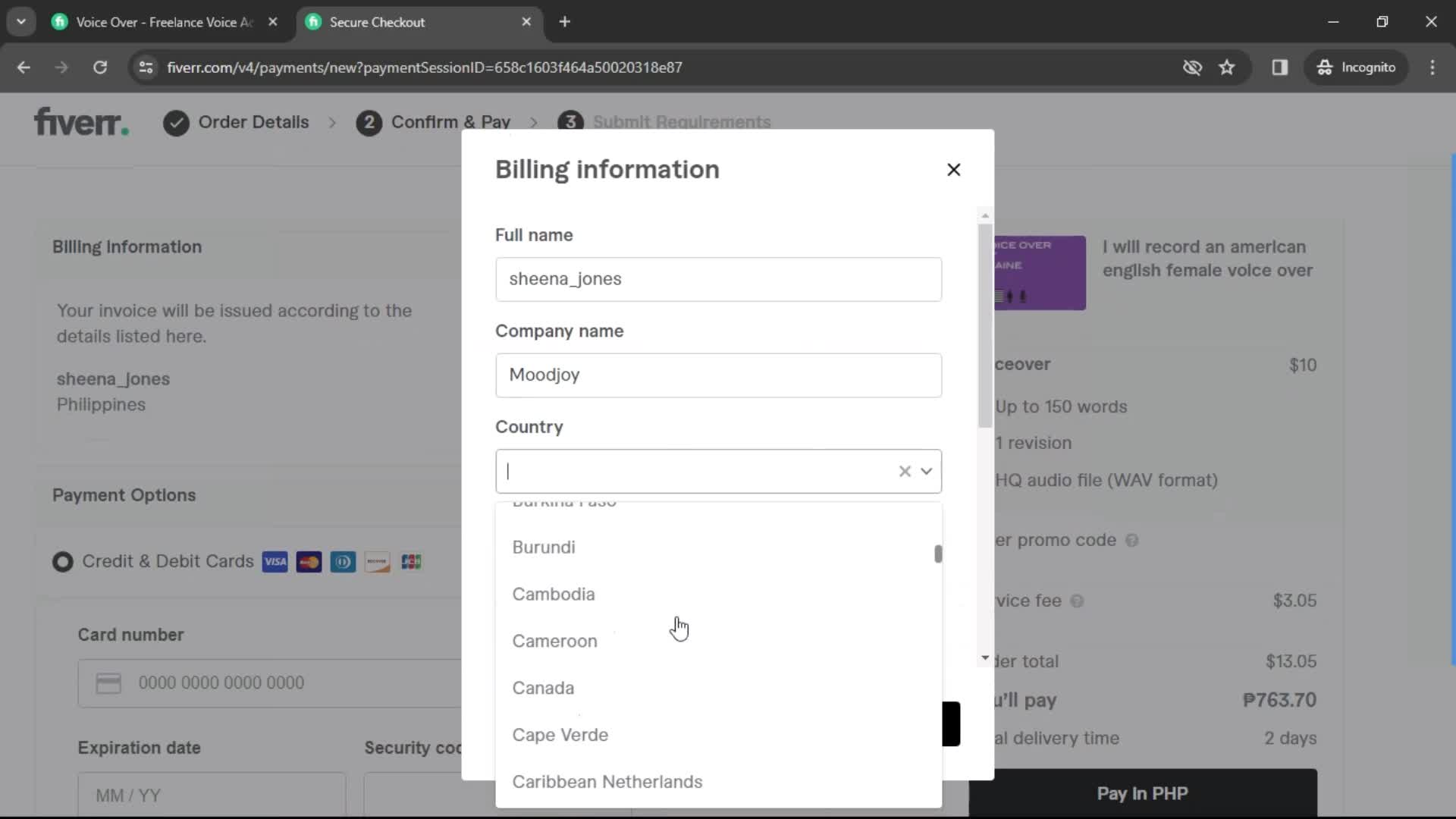The width and height of the screenshot is (1456, 819).
Task: Focus the Country search input
Action: pyautogui.click(x=698, y=472)
